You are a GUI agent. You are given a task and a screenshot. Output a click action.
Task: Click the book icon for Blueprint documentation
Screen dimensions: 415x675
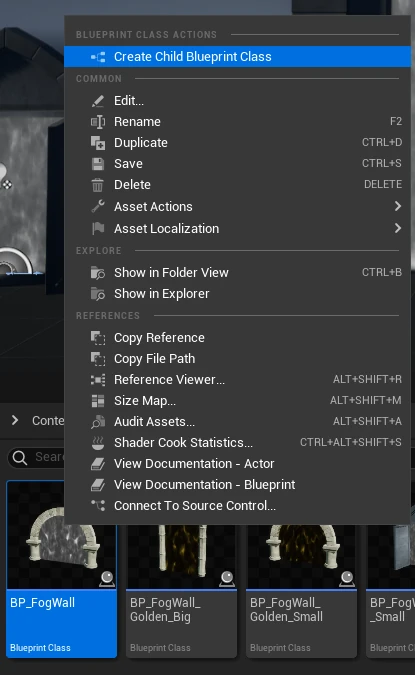point(98,485)
